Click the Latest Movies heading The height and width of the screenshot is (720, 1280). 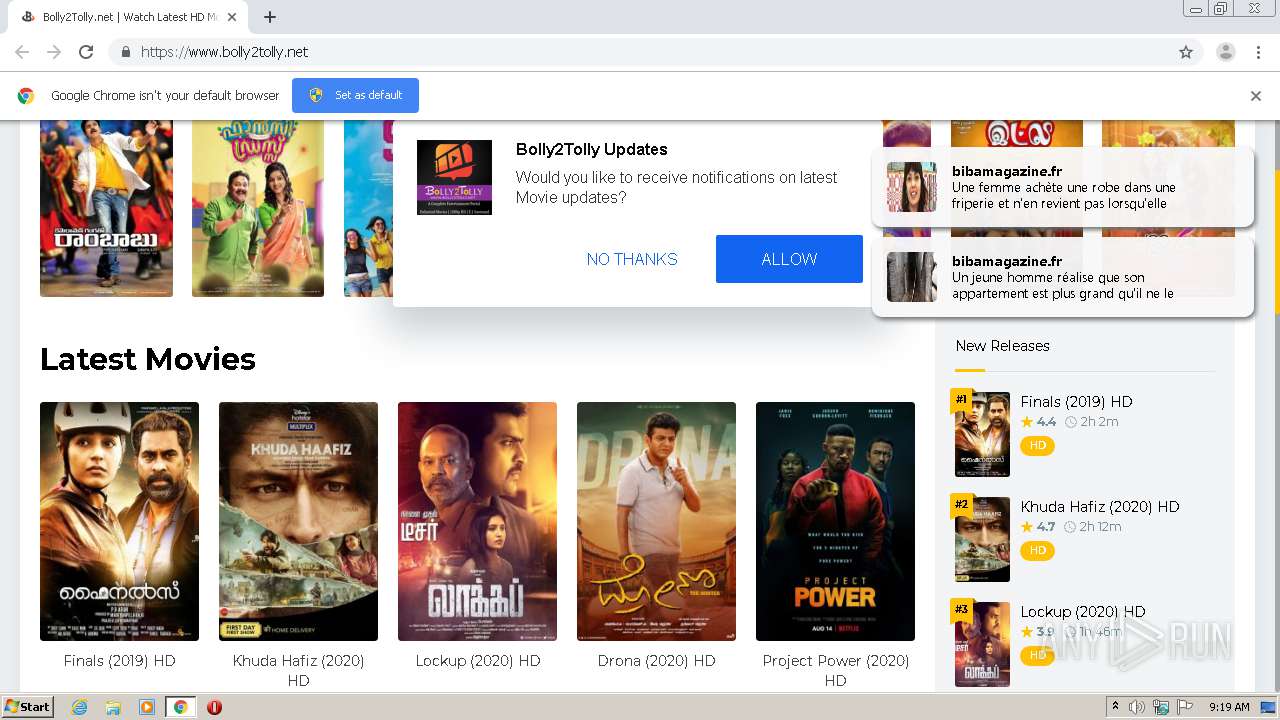[x=148, y=359]
